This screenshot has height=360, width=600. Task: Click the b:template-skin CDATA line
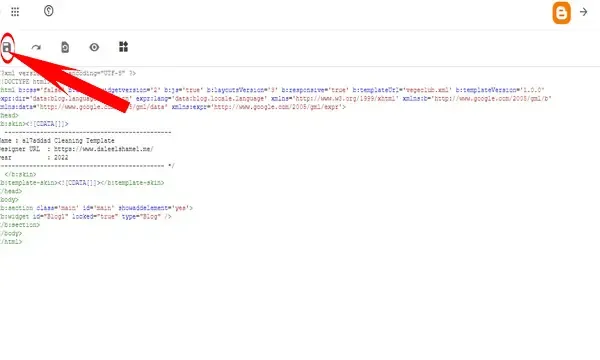pos(82,183)
